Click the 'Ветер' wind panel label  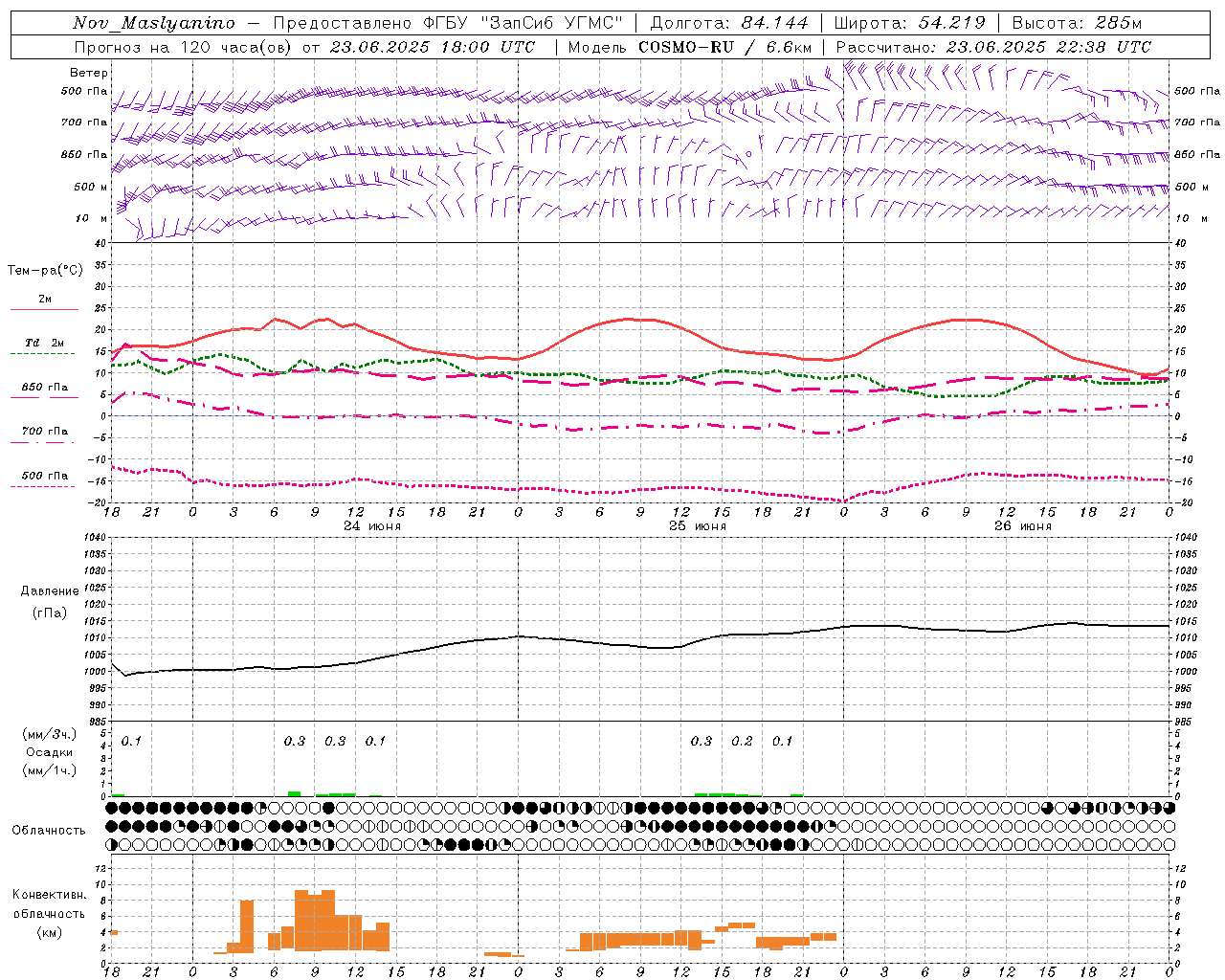[x=89, y=73]
